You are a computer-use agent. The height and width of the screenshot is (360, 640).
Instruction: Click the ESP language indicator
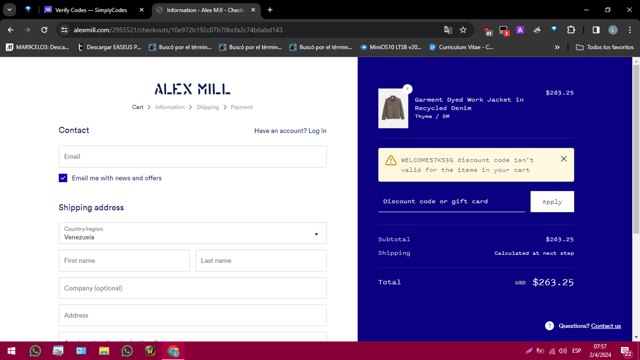tap(576, 351)
